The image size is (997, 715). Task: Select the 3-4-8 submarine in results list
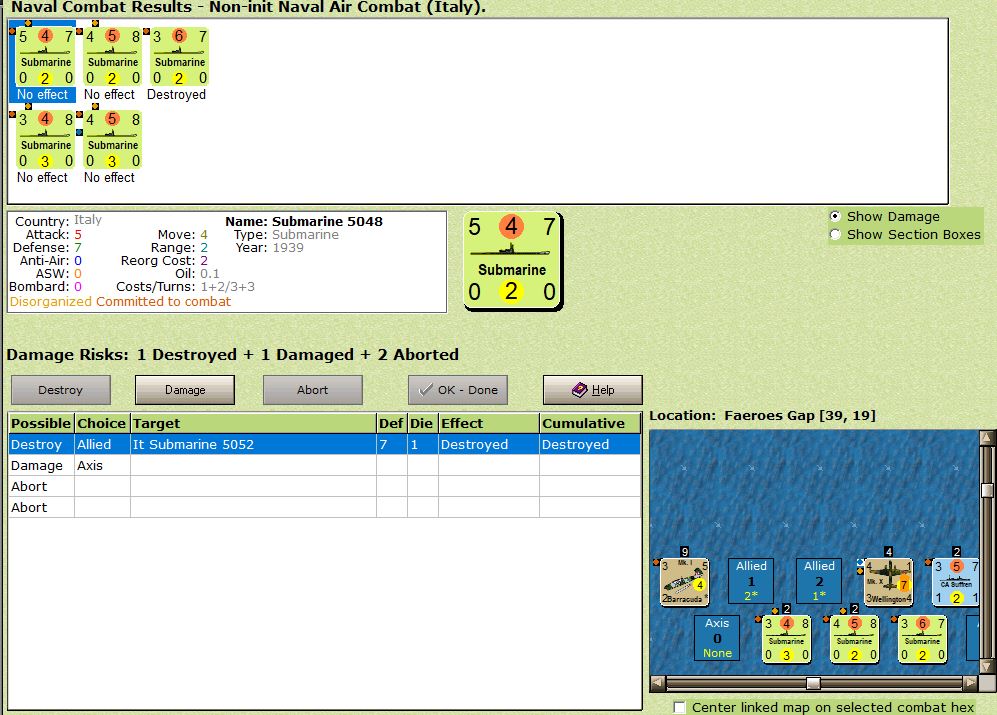(45, 140)
